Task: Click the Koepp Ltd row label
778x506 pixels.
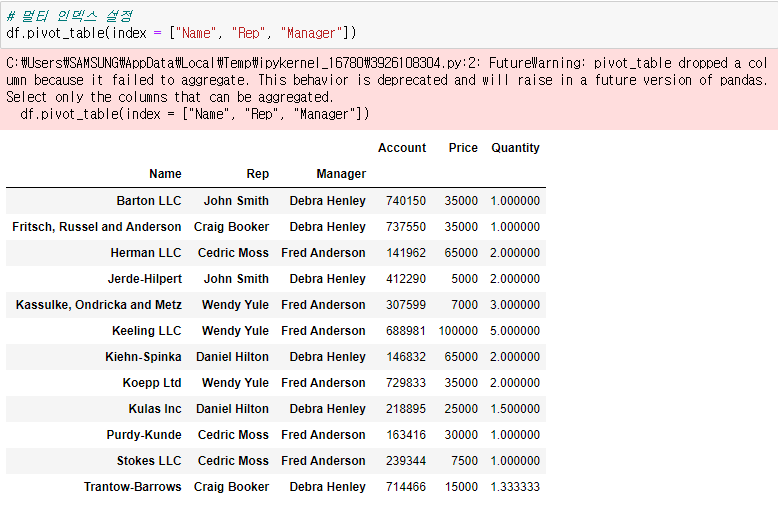Action: click(x=152, y=383)
